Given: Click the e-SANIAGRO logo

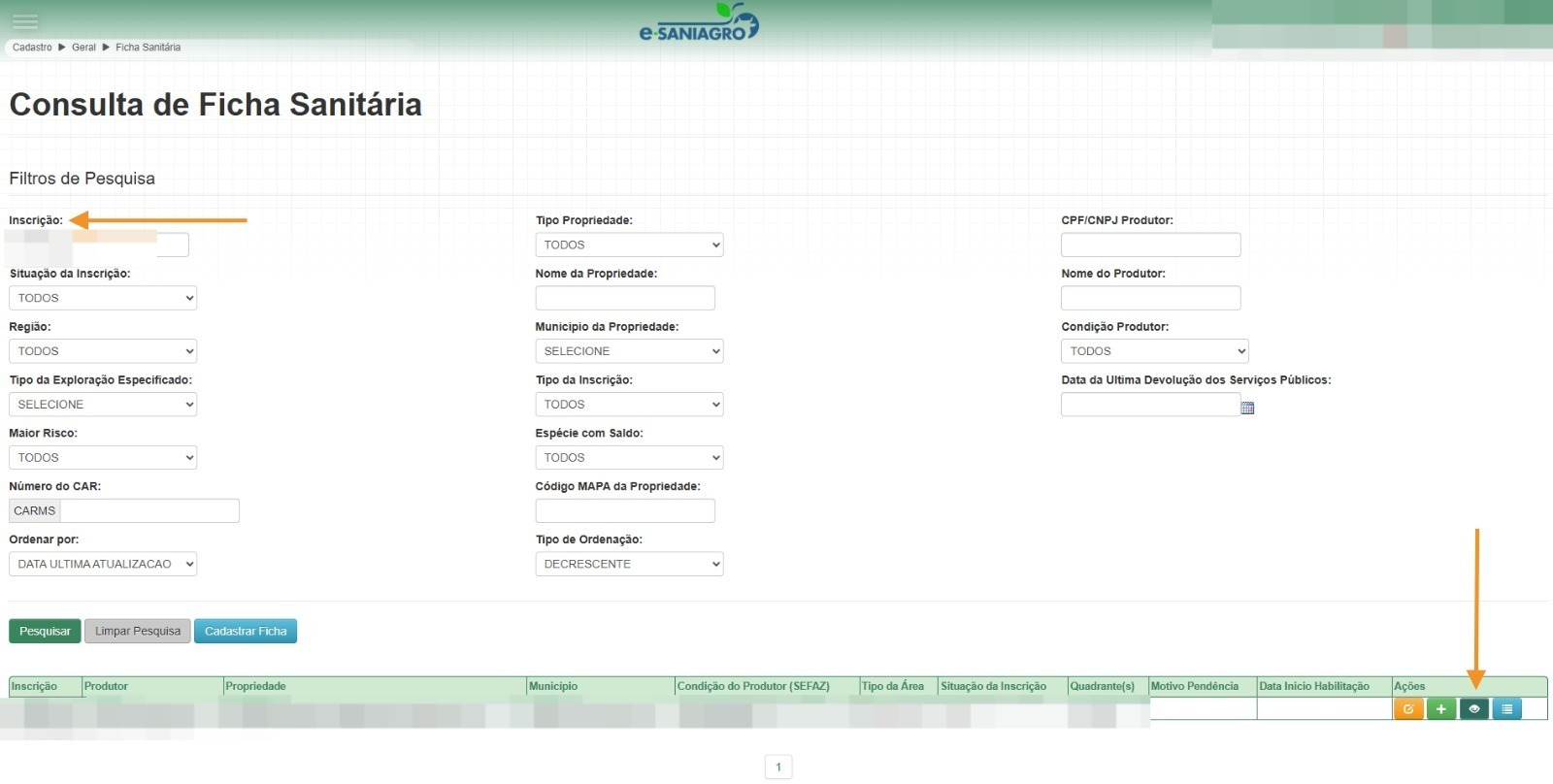Looking at the screenshot, I should [698, 23].
